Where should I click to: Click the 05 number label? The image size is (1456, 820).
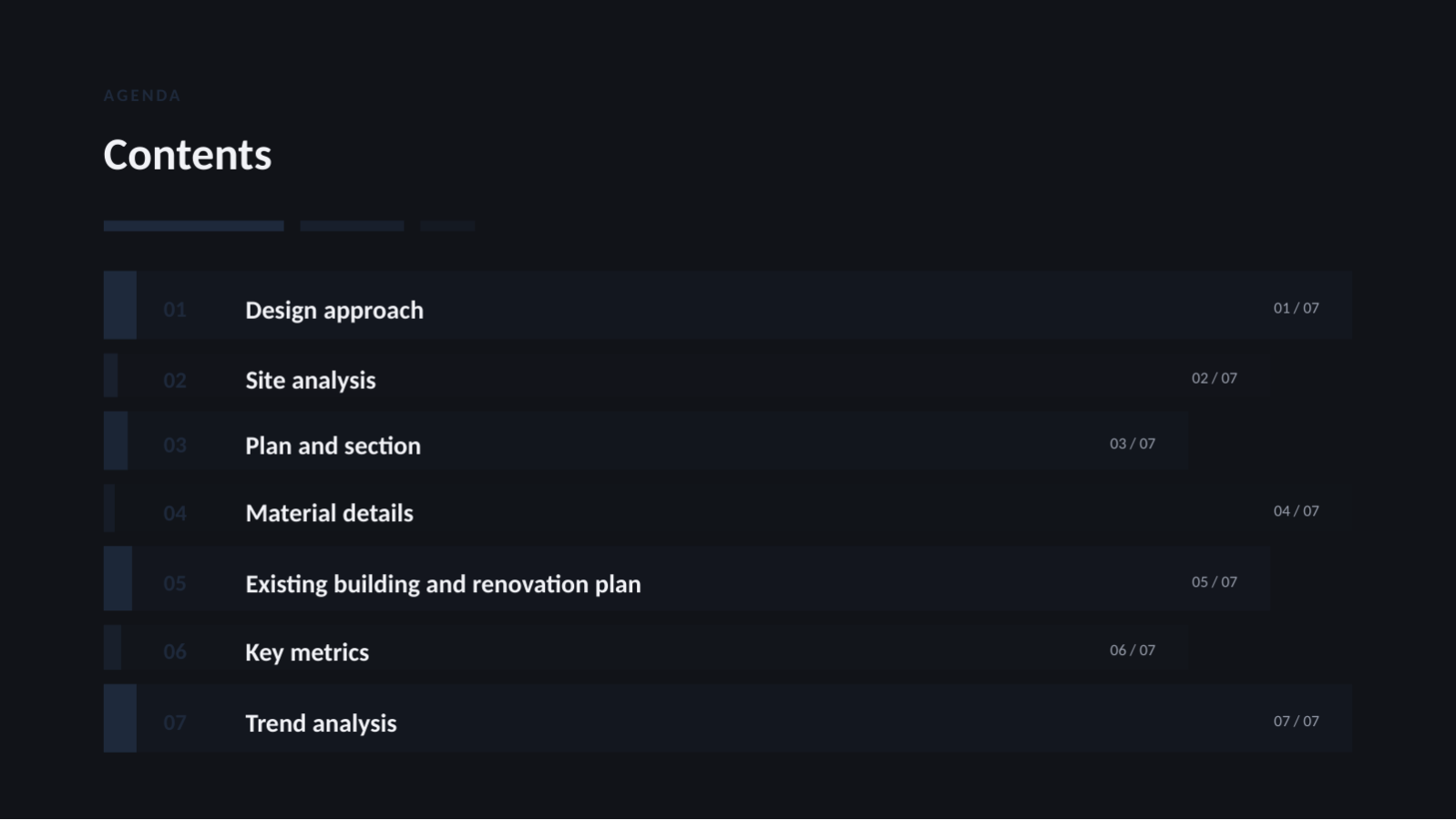tap(175, 584)
